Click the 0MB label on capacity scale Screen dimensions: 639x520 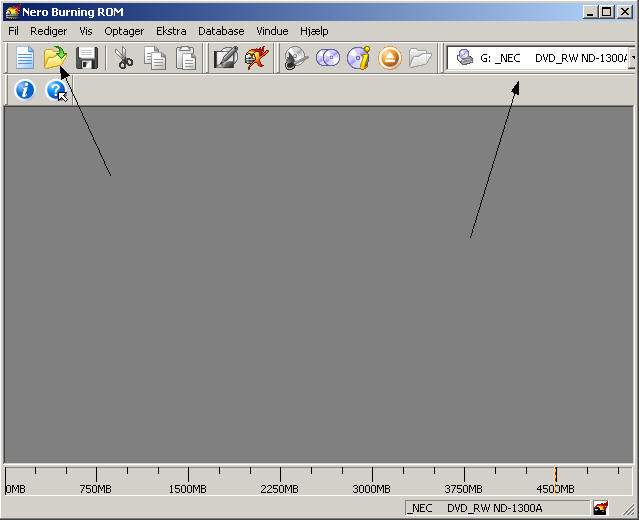click(x=15, y=489)
